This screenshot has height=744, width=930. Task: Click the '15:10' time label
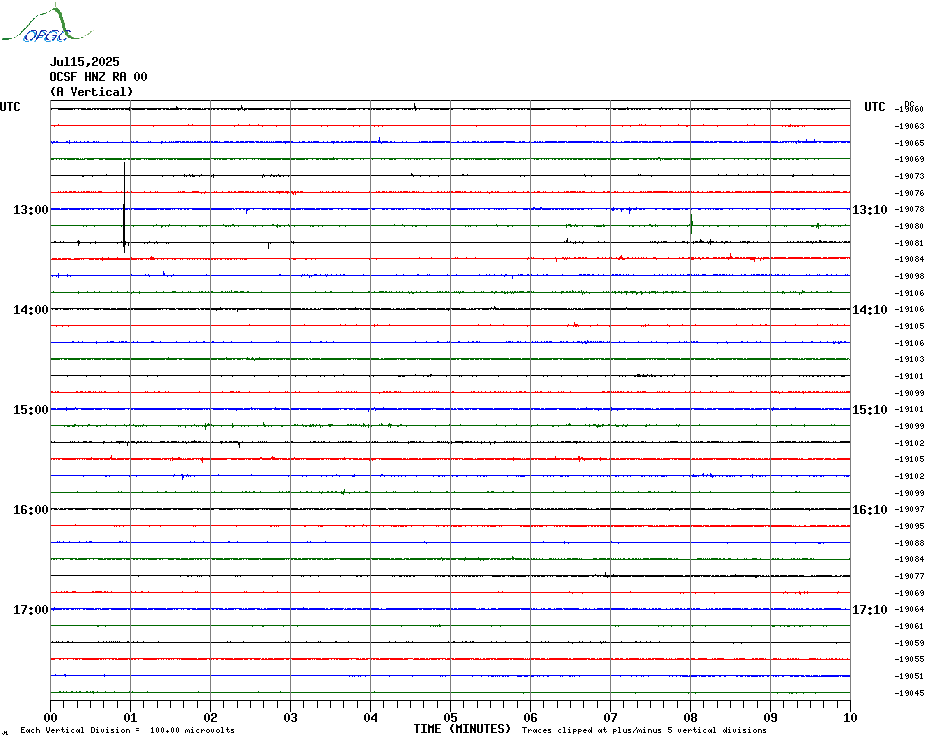pos(870,409)
